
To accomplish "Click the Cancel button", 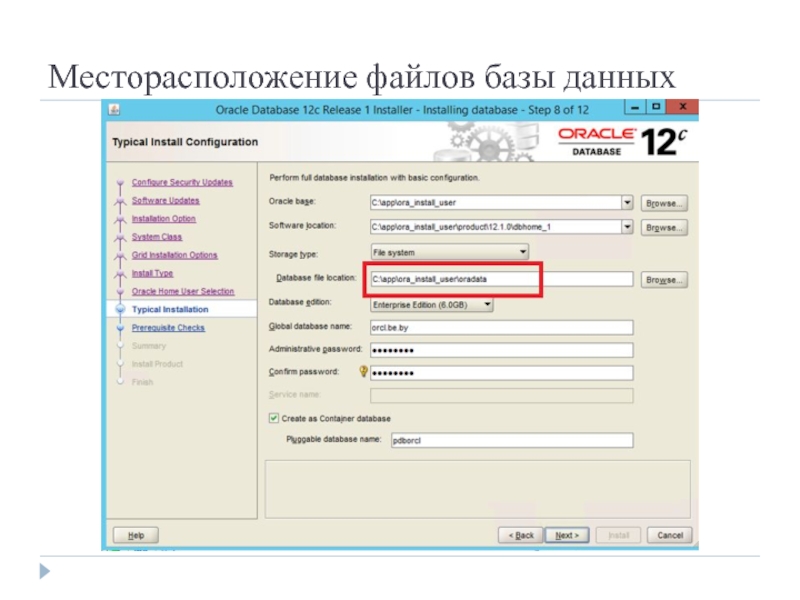I will 669,535.
